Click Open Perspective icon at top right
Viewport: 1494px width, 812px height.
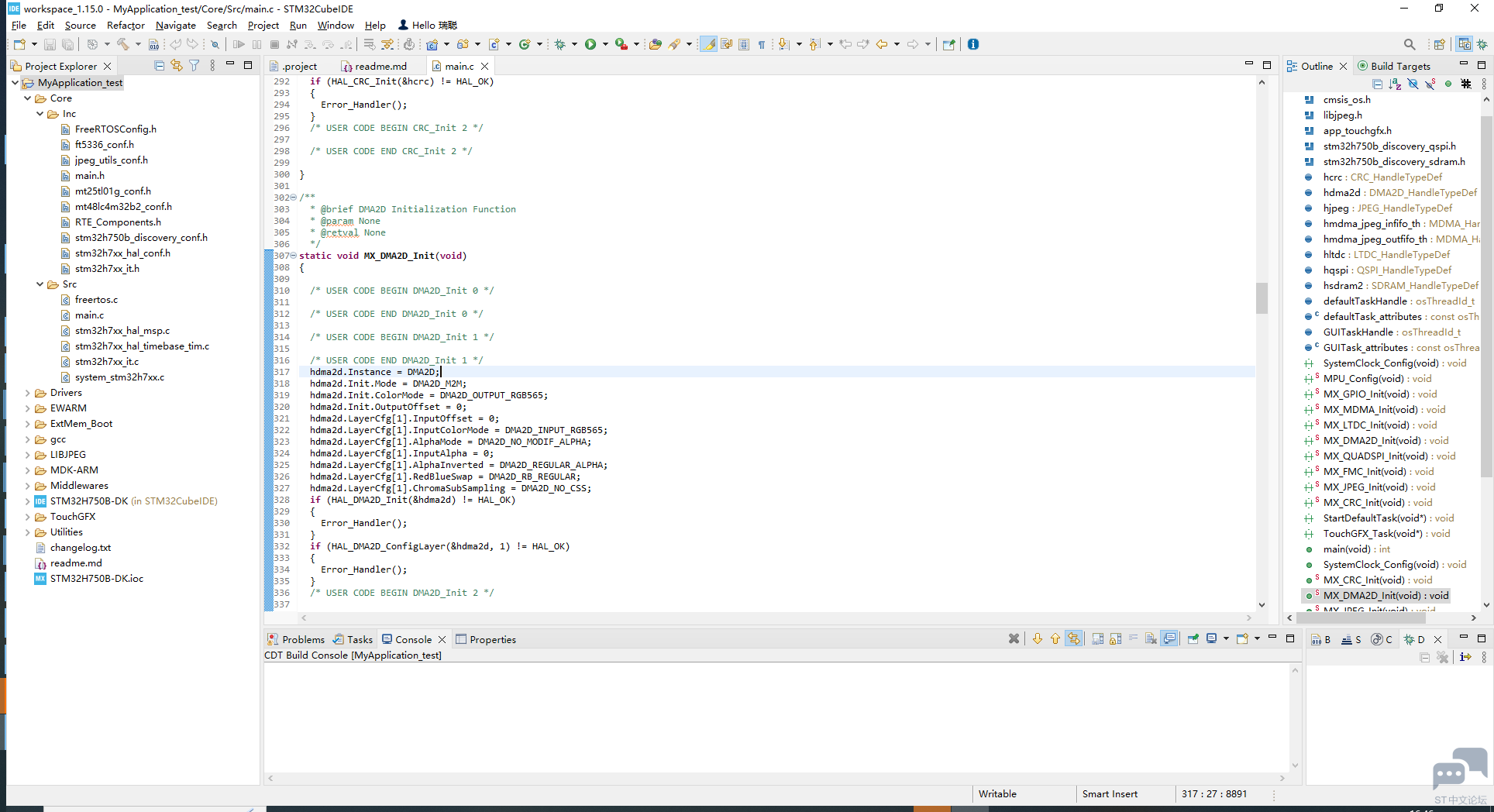point(1439,44)
